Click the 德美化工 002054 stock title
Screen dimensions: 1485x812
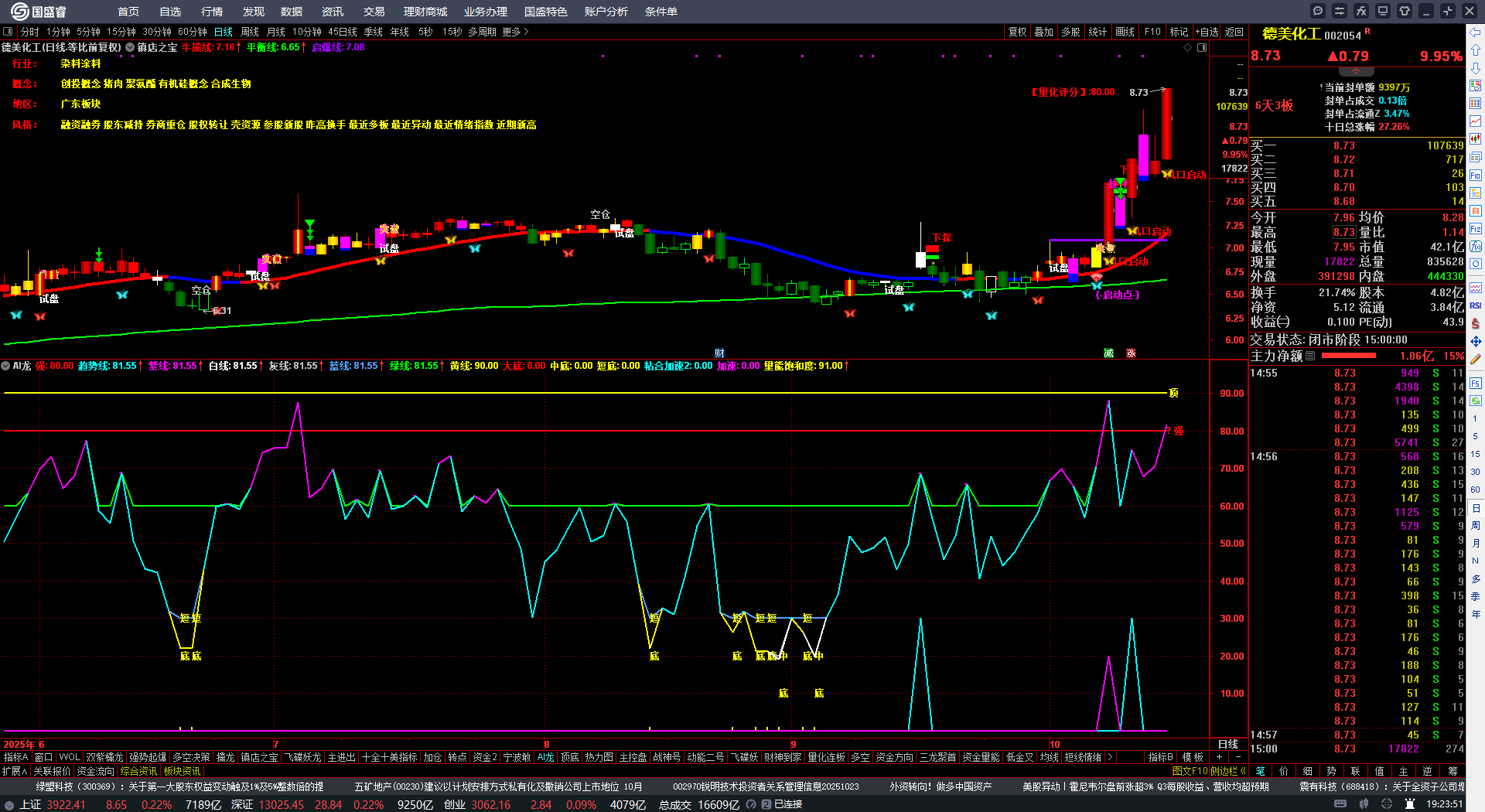click(x=1312, y=34)
